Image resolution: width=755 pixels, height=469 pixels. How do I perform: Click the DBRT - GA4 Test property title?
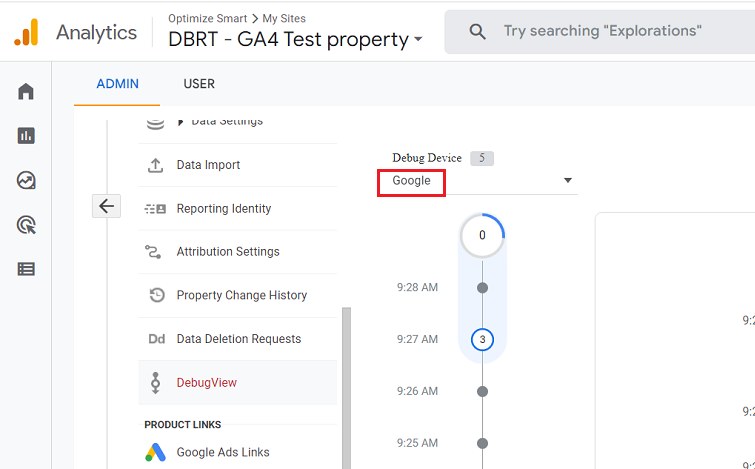[288, 39]
